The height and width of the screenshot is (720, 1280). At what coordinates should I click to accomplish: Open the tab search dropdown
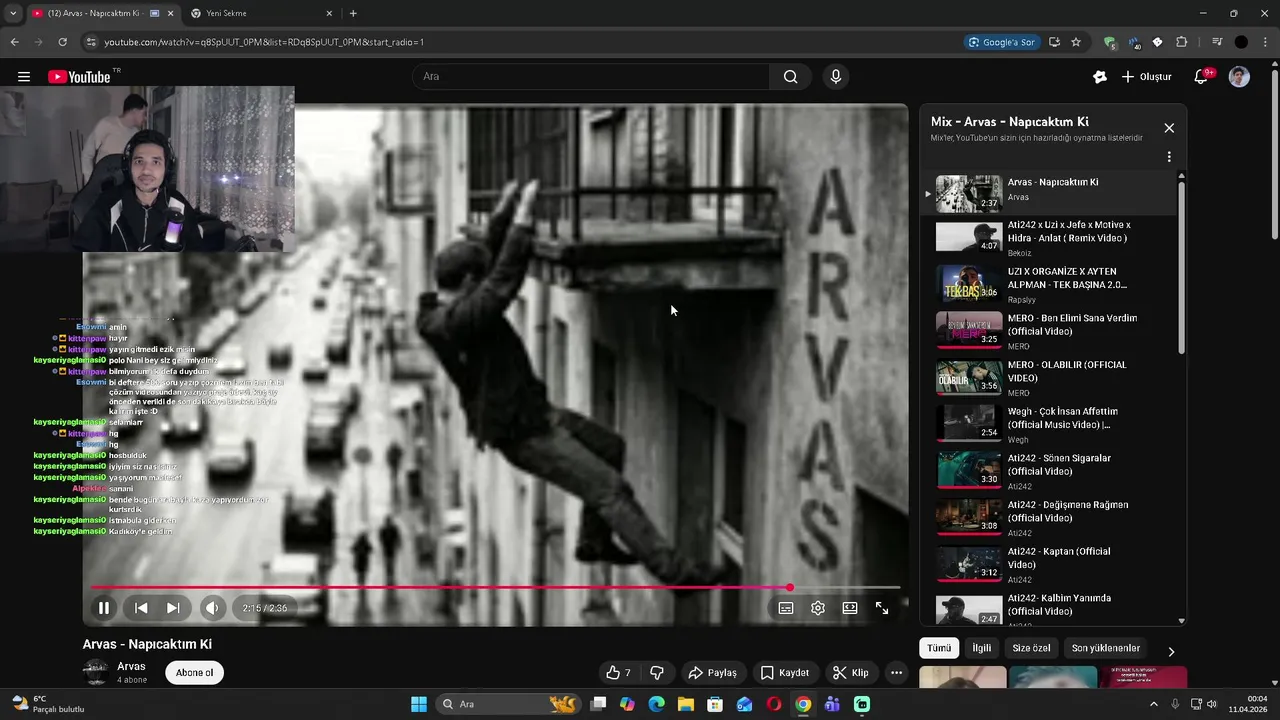pos(13,13)
